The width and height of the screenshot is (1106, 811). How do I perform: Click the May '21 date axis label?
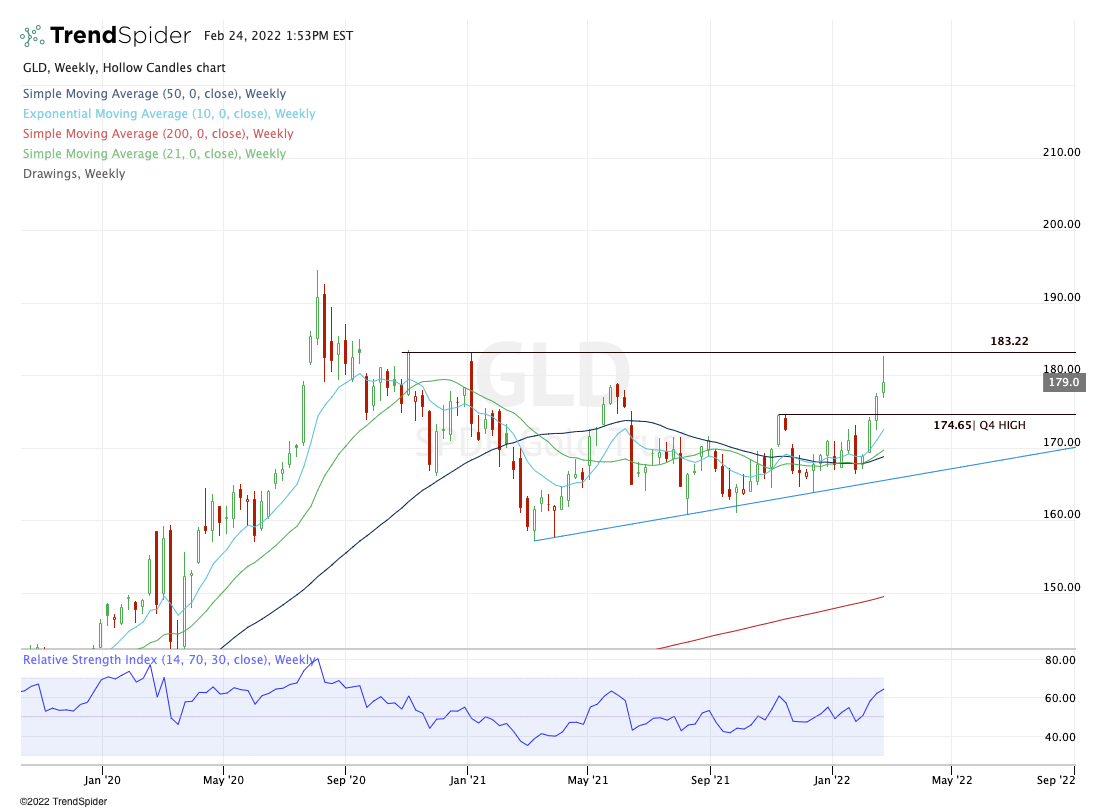click(588, 780)
